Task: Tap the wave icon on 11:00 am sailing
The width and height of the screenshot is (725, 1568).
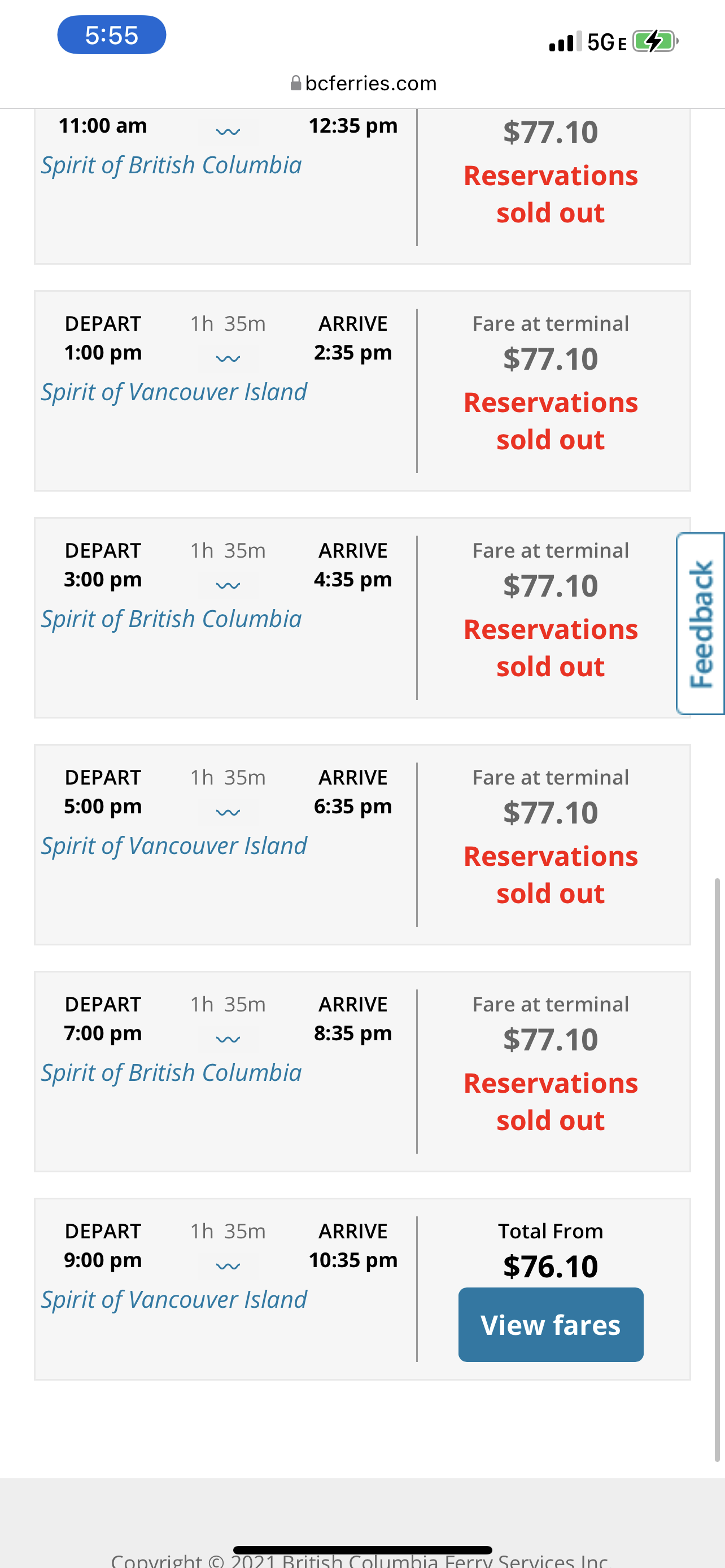Action: click(x=228, y=132)
